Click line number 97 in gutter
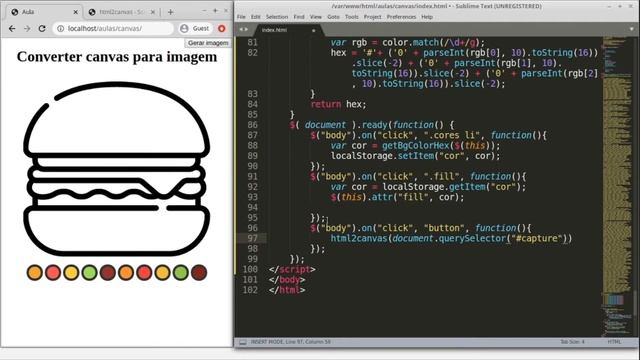The height and width of the screenshot is (360, 640). [x=253, y=238]
